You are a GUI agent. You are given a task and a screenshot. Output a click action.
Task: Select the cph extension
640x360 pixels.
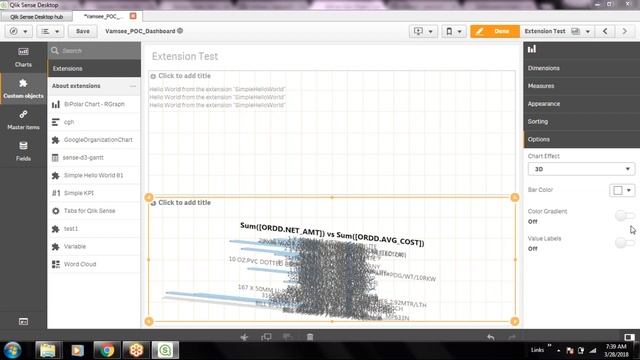[94, 122]
